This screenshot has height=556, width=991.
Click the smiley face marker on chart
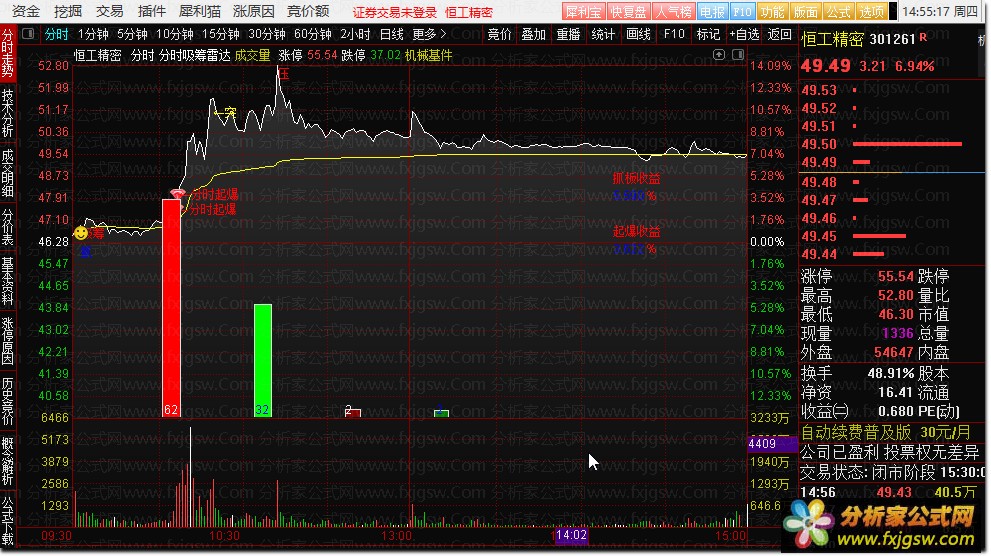point(81,233)
